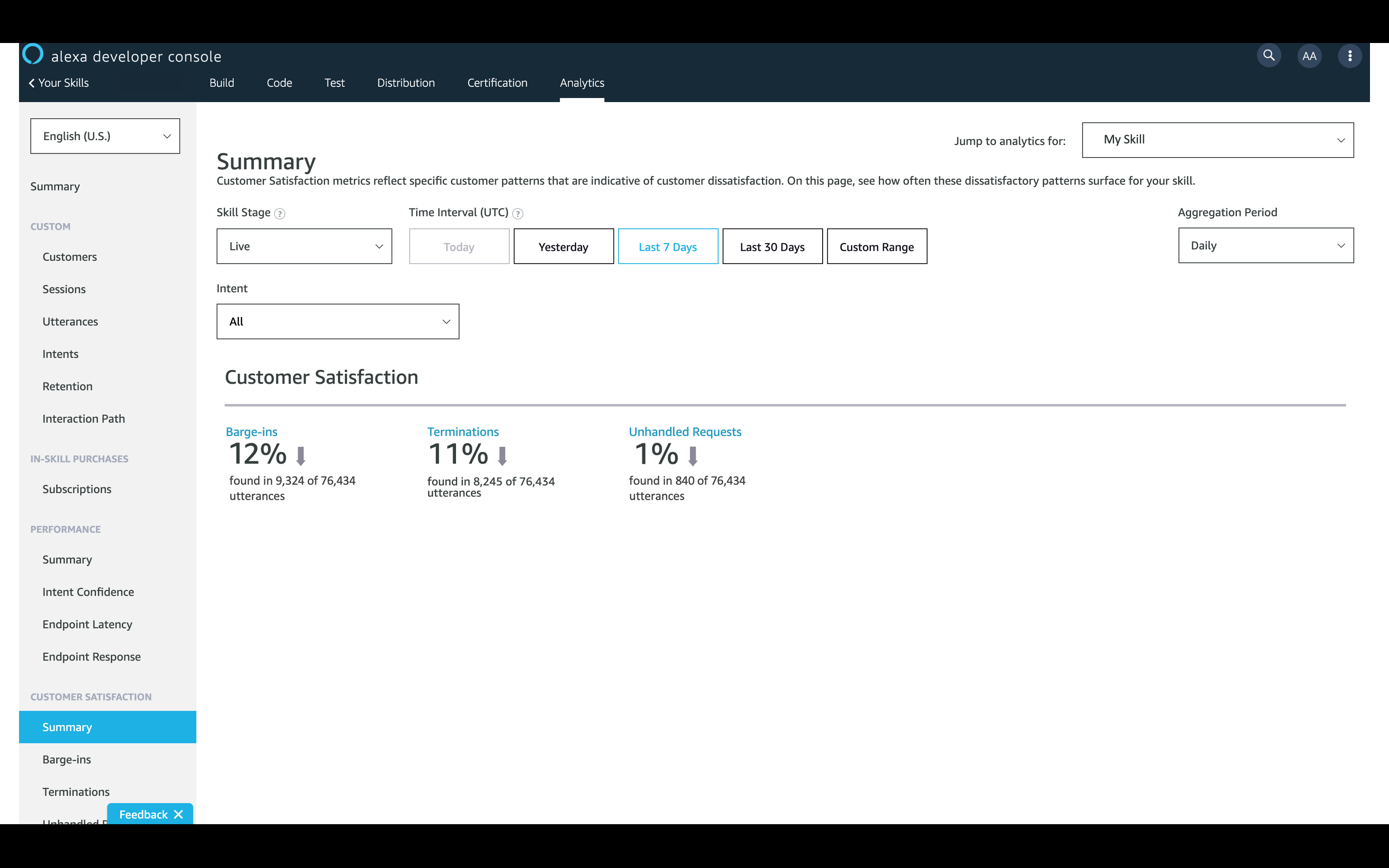Open Aggregation Period Daily dropdown

[x=1265, y=246]
